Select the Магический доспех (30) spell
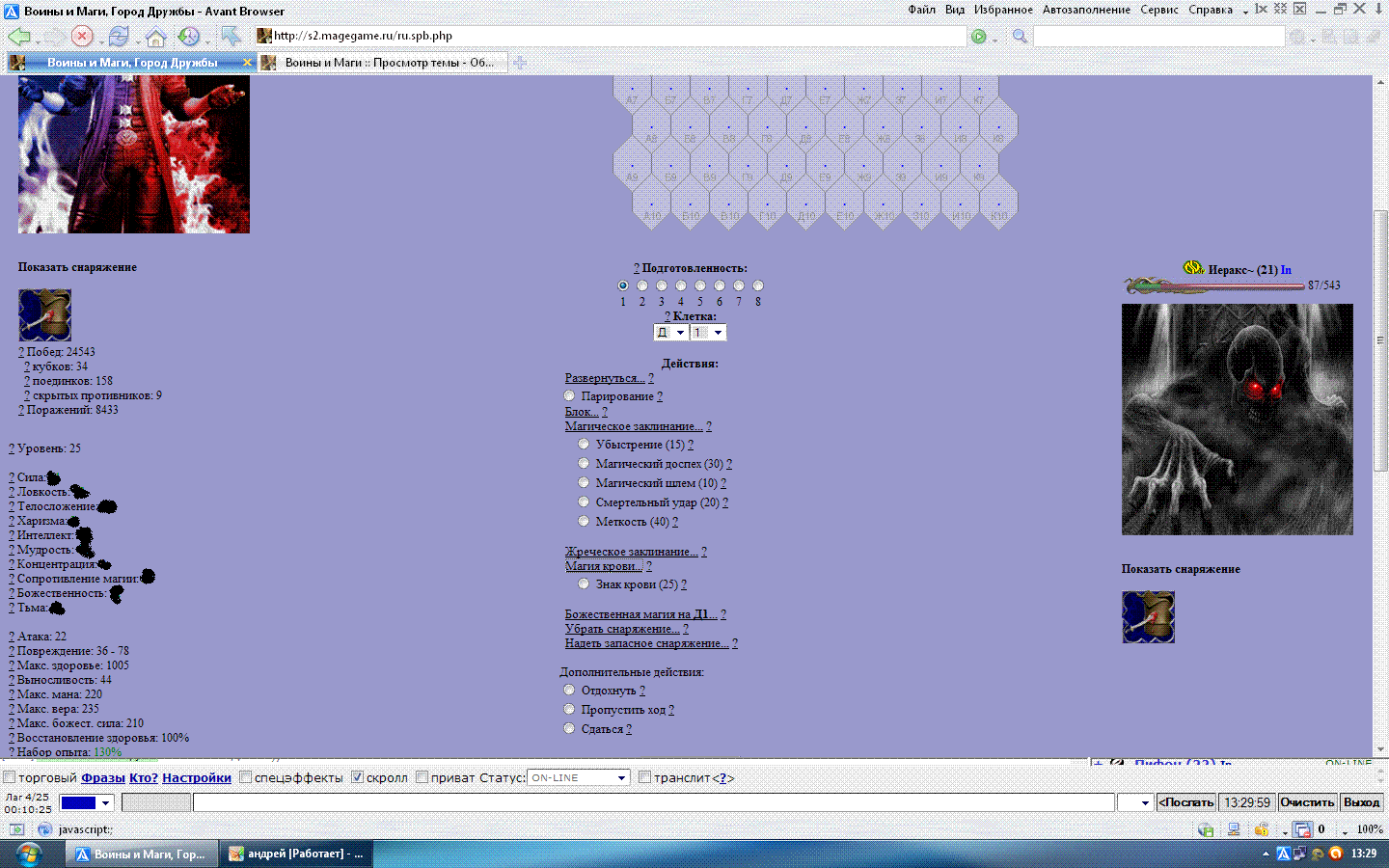Viewport: 1389px width, 868px height. click(584, 463)
